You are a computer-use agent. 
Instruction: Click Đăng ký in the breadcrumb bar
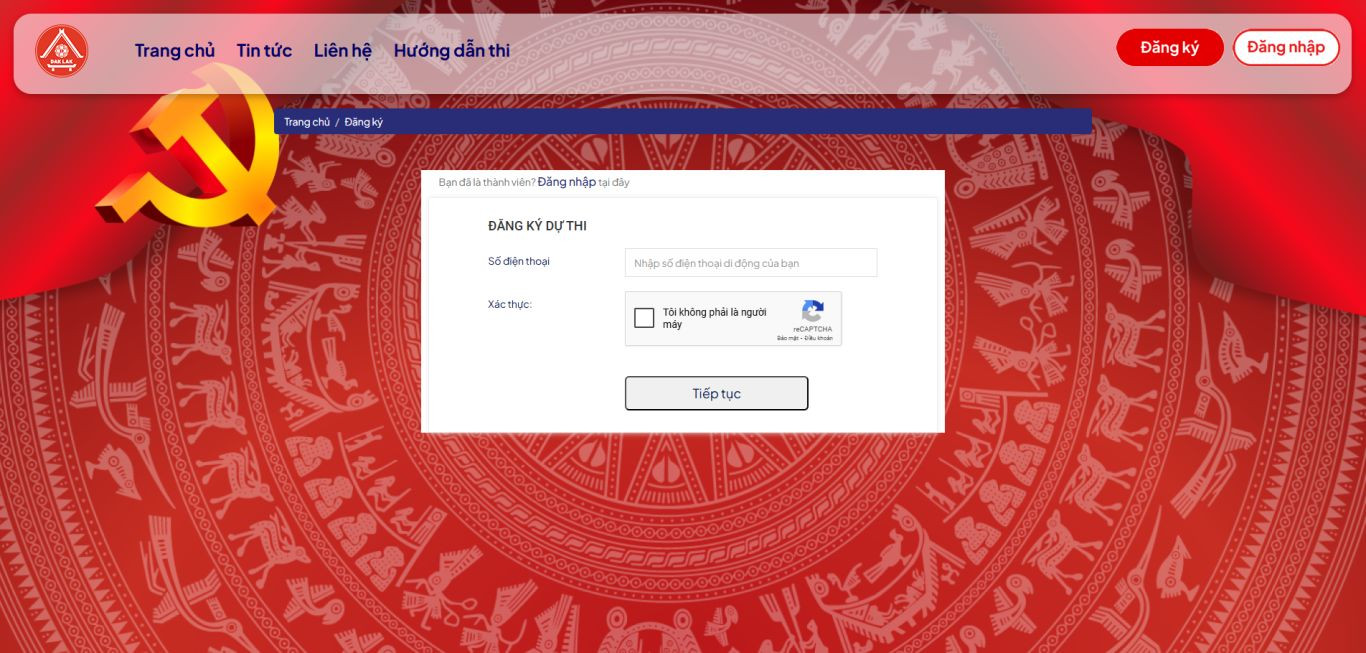(364, 122)
